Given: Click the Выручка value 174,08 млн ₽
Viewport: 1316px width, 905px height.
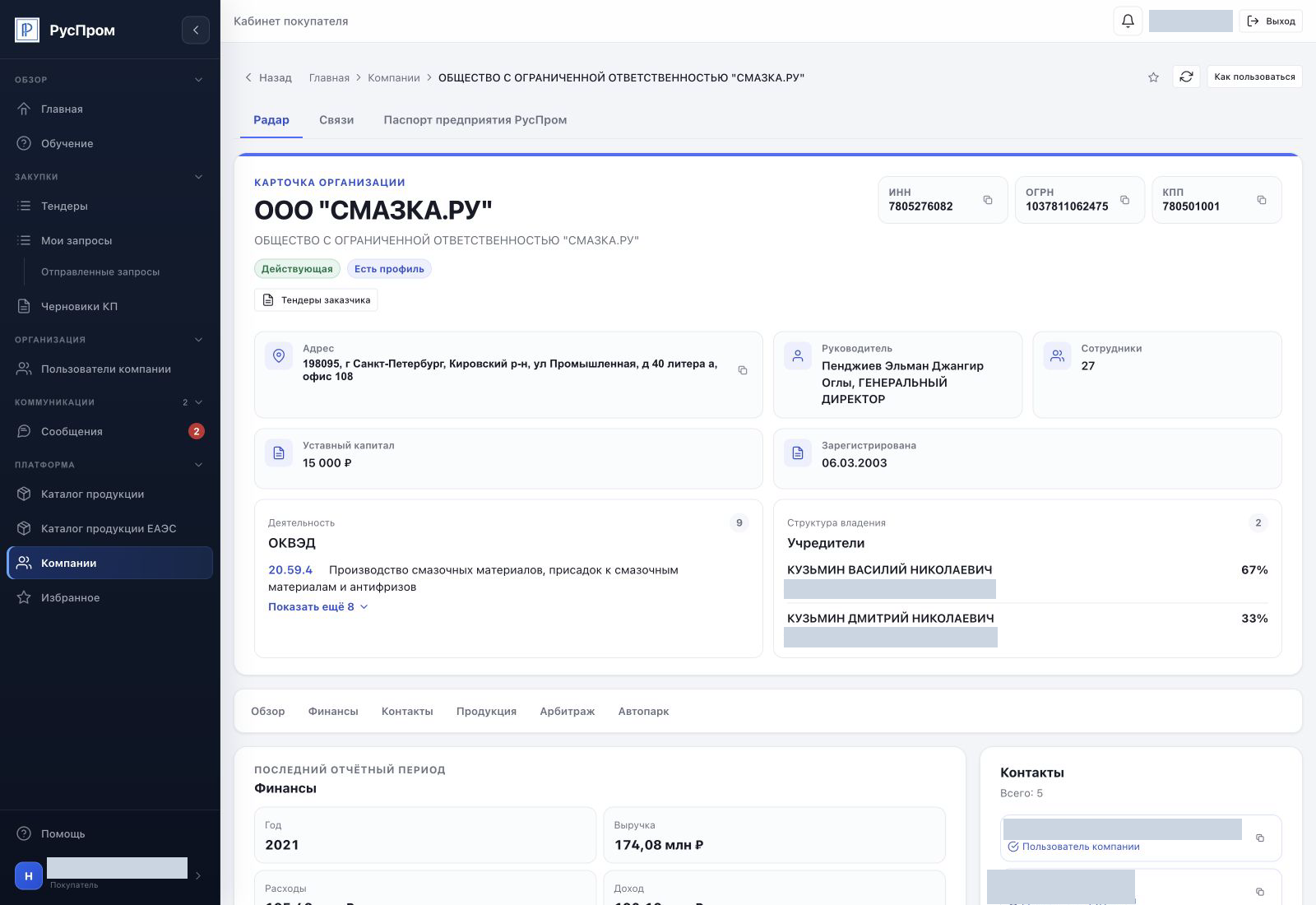Looking at the screenshot, I should (x=659, y=845).
